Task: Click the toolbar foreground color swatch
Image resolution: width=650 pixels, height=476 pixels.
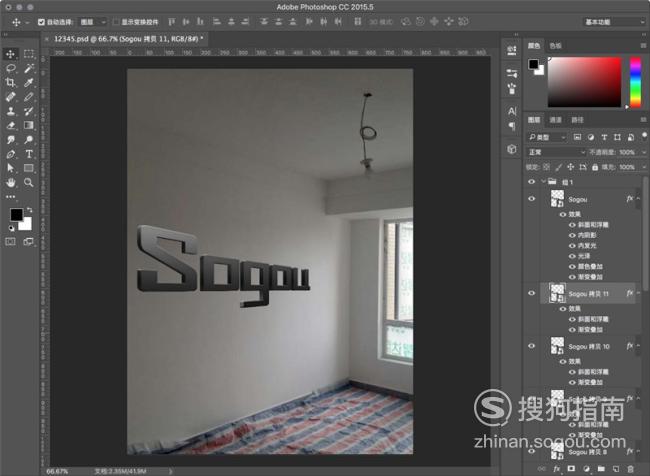Action: [x=17, y=215]
